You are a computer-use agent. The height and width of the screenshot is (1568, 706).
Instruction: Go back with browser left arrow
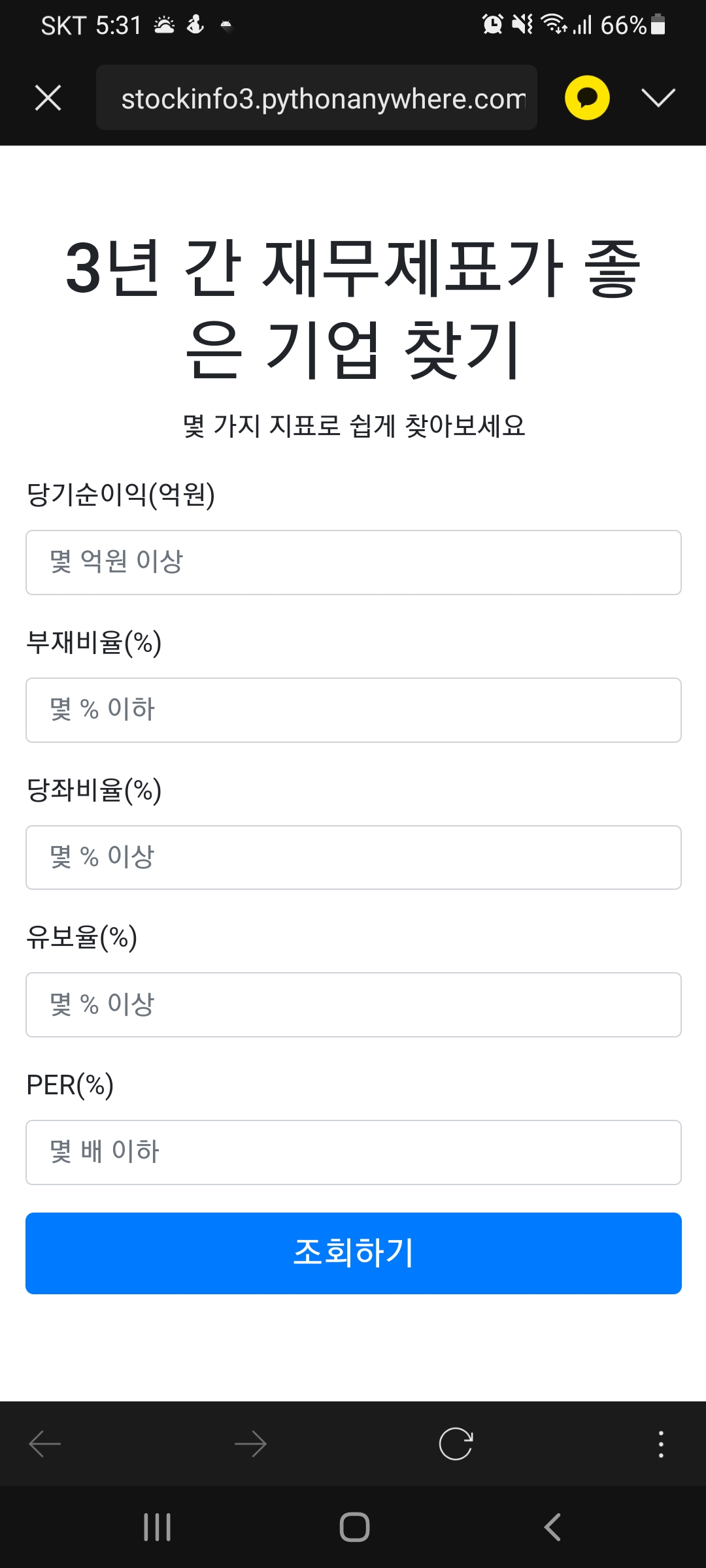tap(45, 1444)
